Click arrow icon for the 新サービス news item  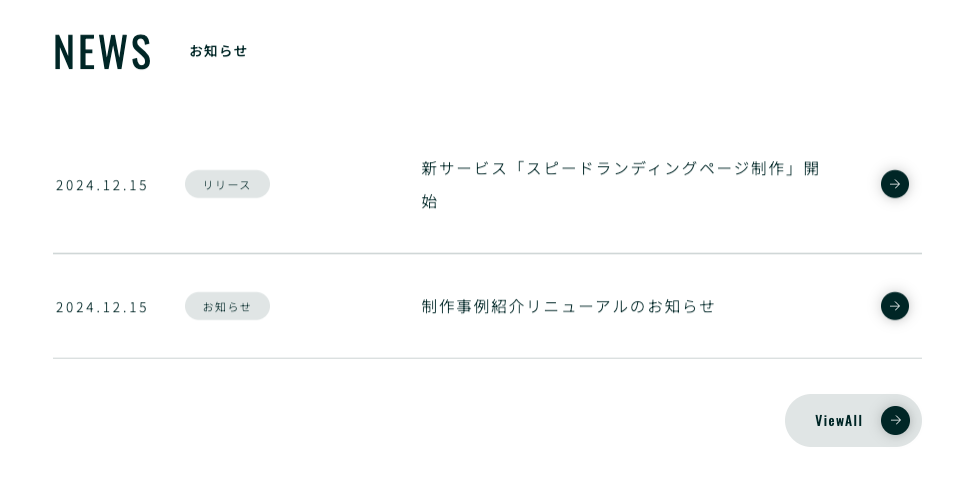point(894,184)
